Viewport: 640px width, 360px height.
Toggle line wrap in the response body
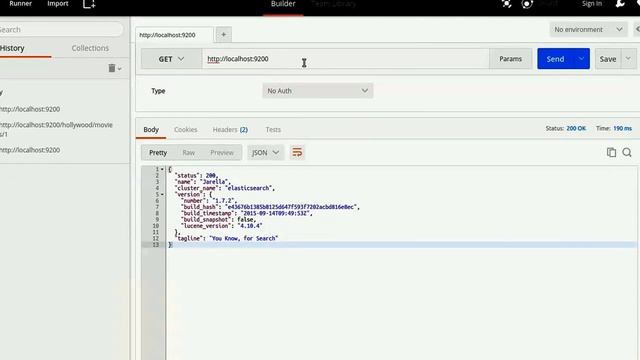[x=297, y=153]
